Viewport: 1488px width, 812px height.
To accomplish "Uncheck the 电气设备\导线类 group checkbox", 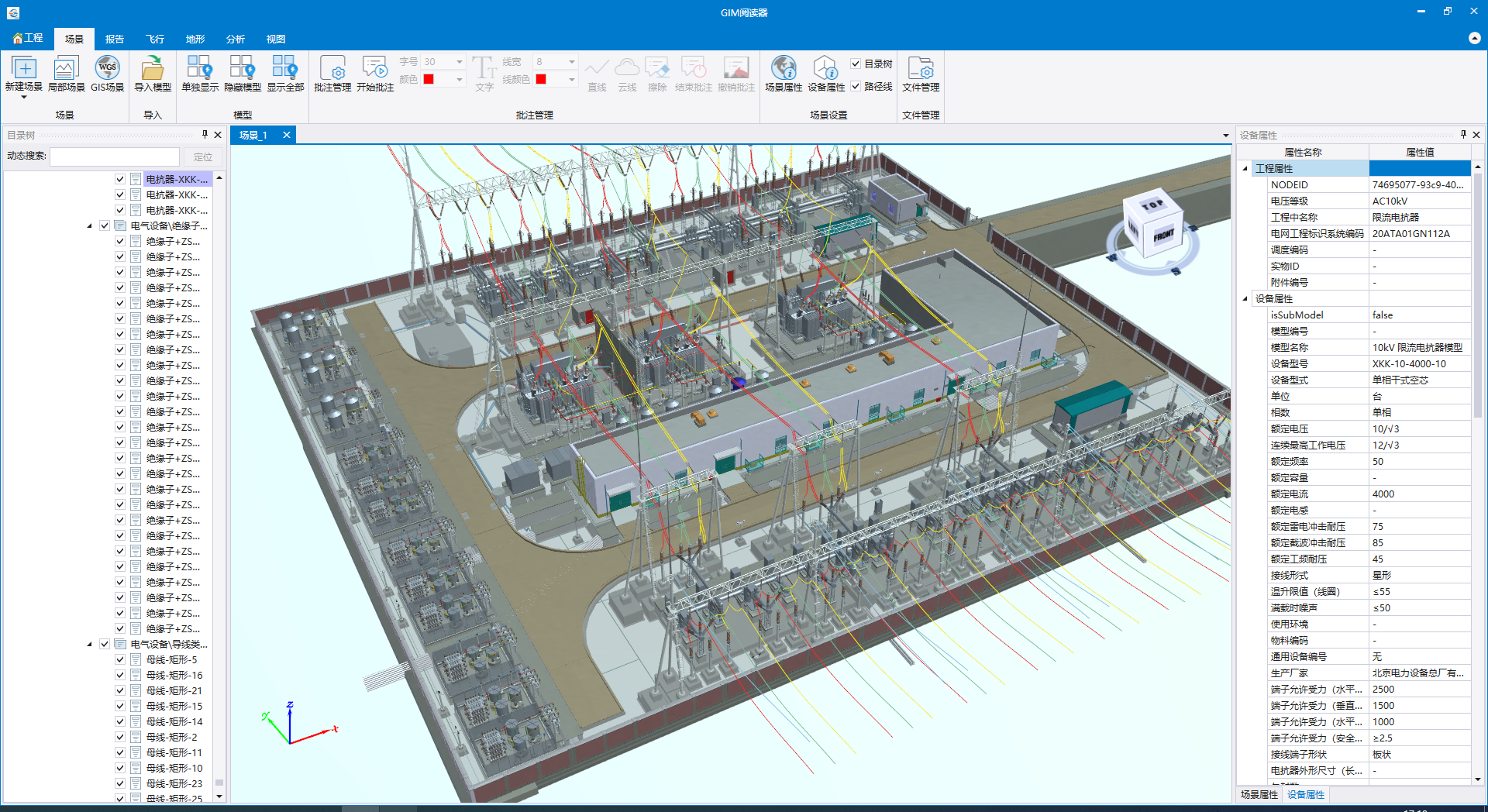I will [105, 644].
